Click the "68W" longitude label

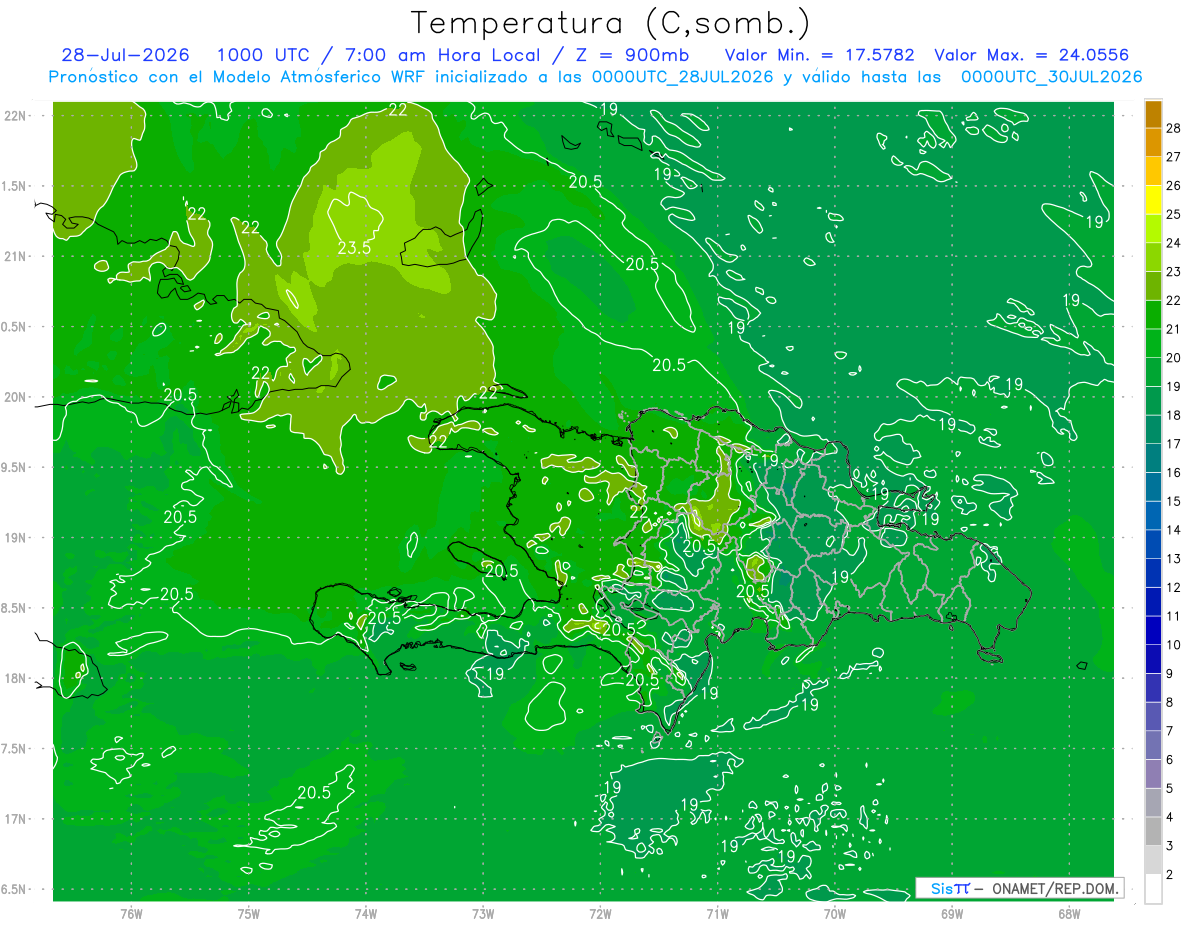point(1069,913)
